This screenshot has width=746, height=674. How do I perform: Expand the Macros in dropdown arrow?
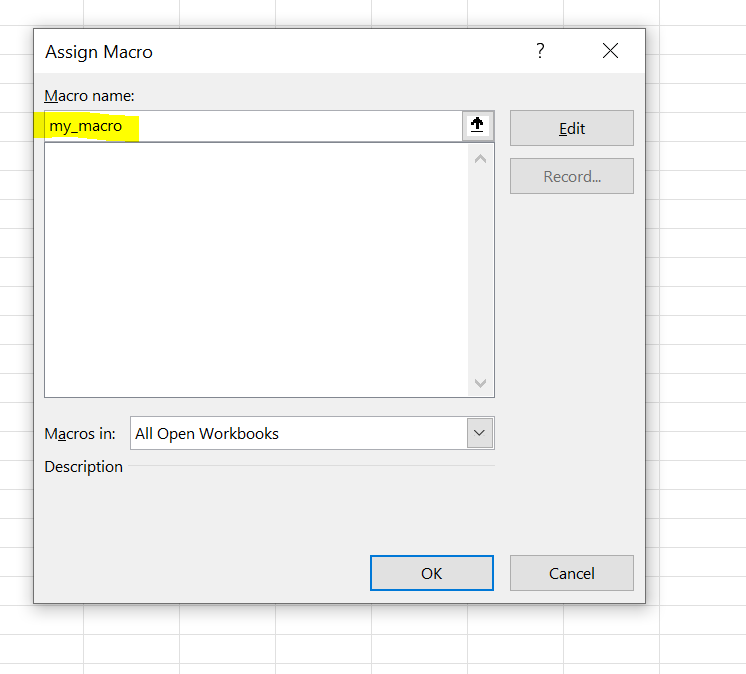click(x=480, y=433)
